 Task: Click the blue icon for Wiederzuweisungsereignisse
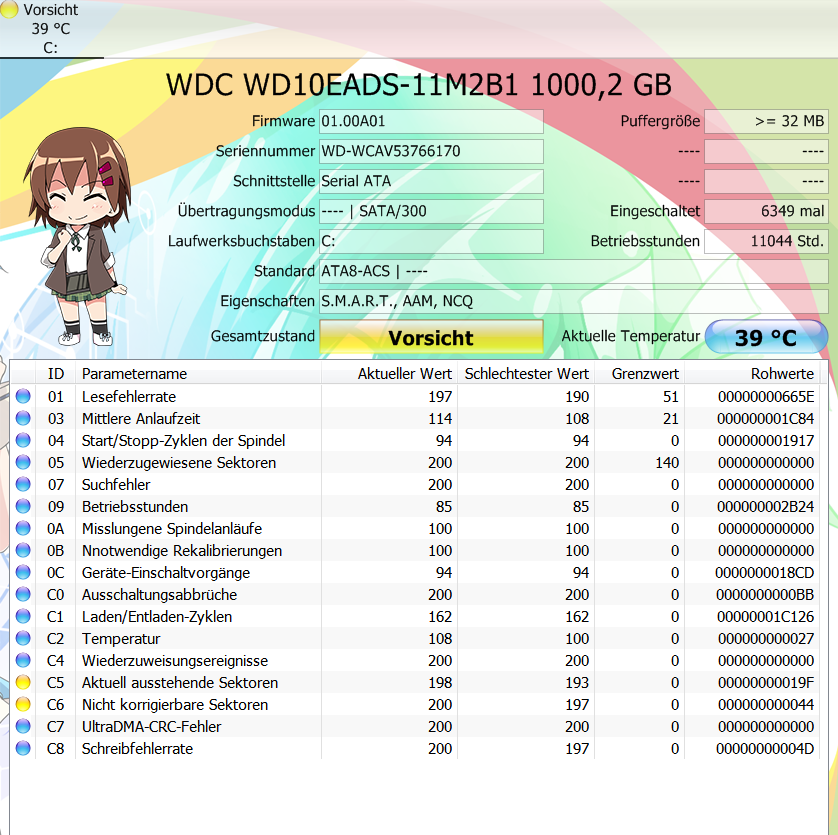[23, 660]
